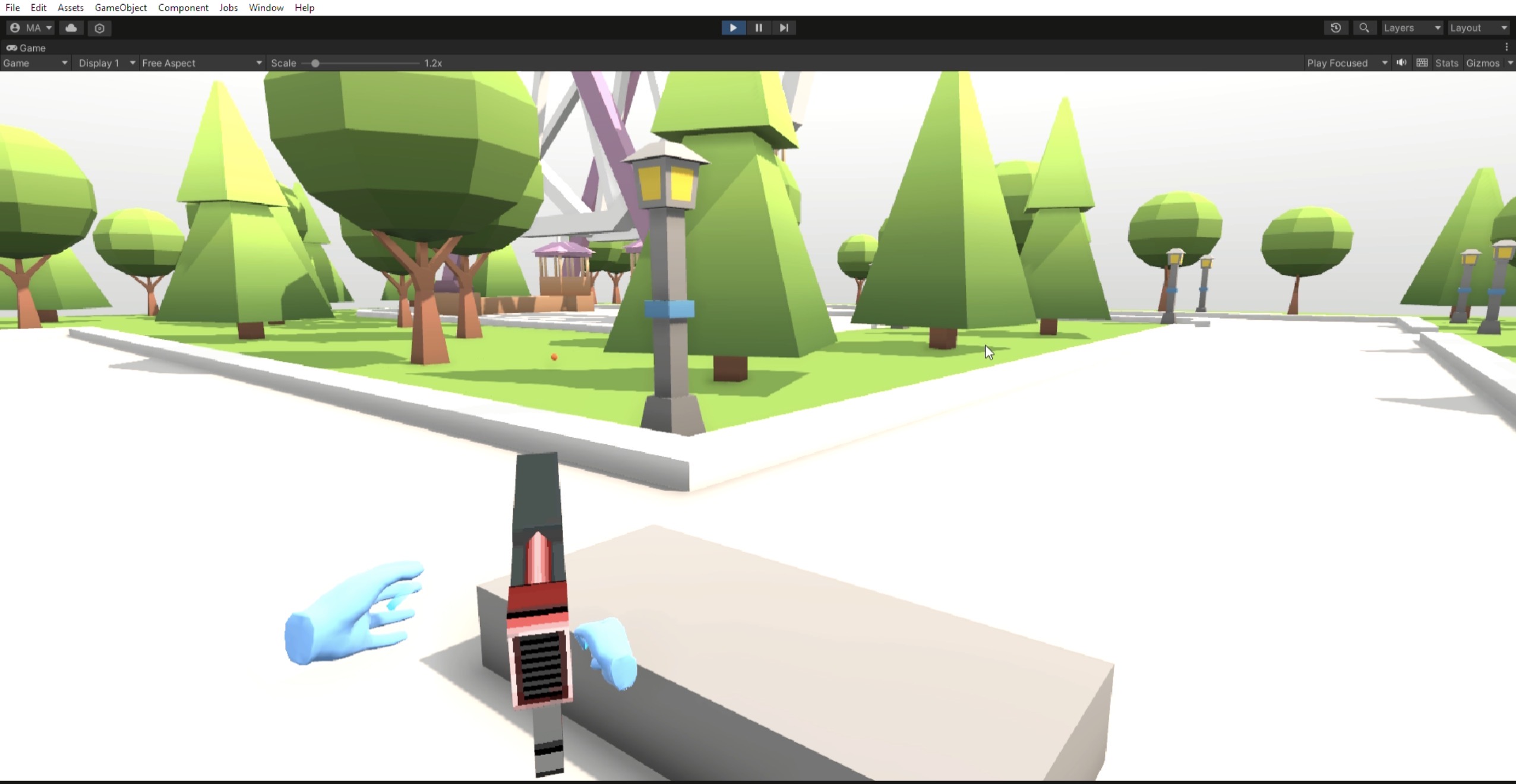Expand the MA account dropdown
This screenshot has height=784, width=1516.
(x=31, y=28)
